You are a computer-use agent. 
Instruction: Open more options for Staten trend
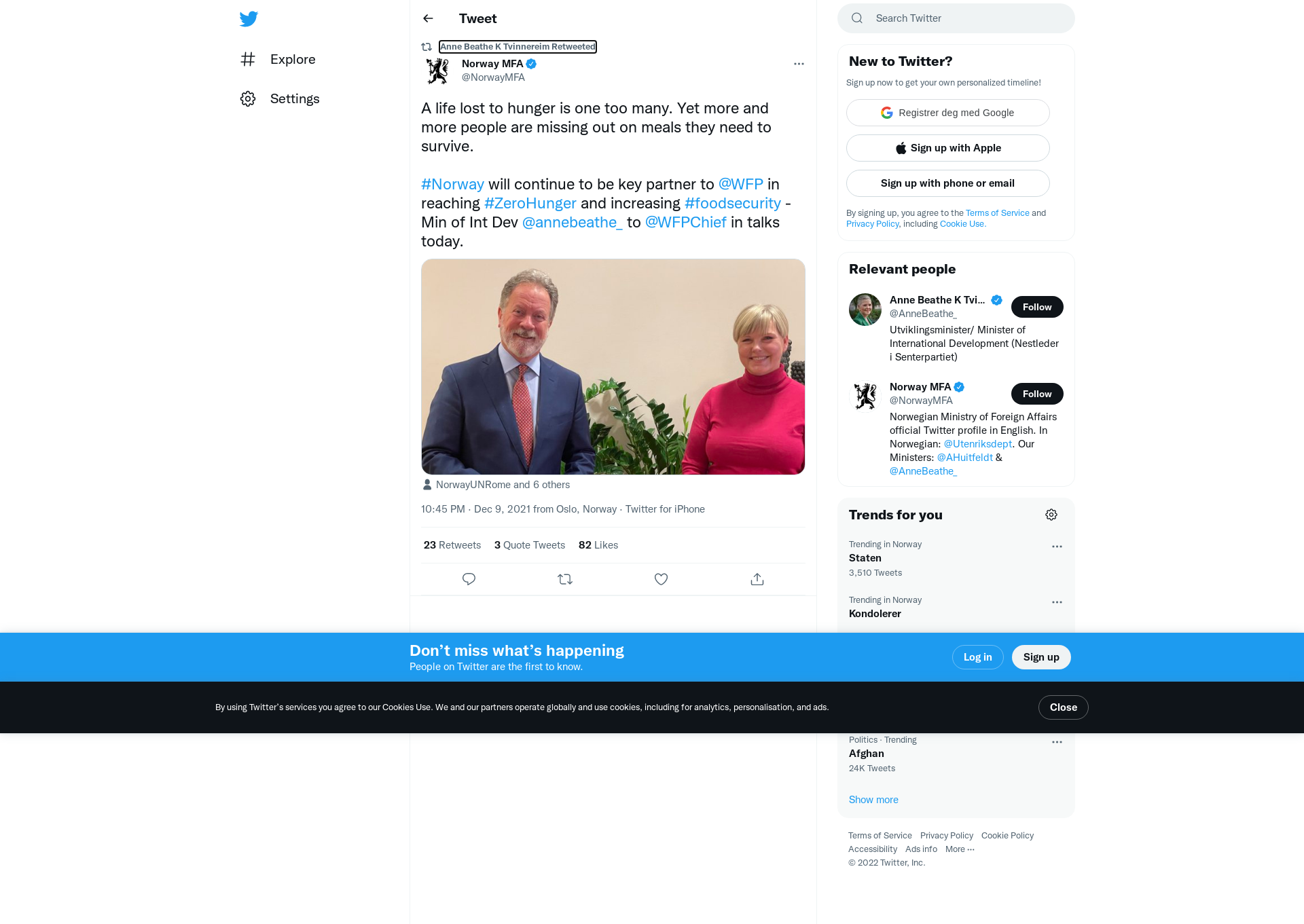(1057, 547)
